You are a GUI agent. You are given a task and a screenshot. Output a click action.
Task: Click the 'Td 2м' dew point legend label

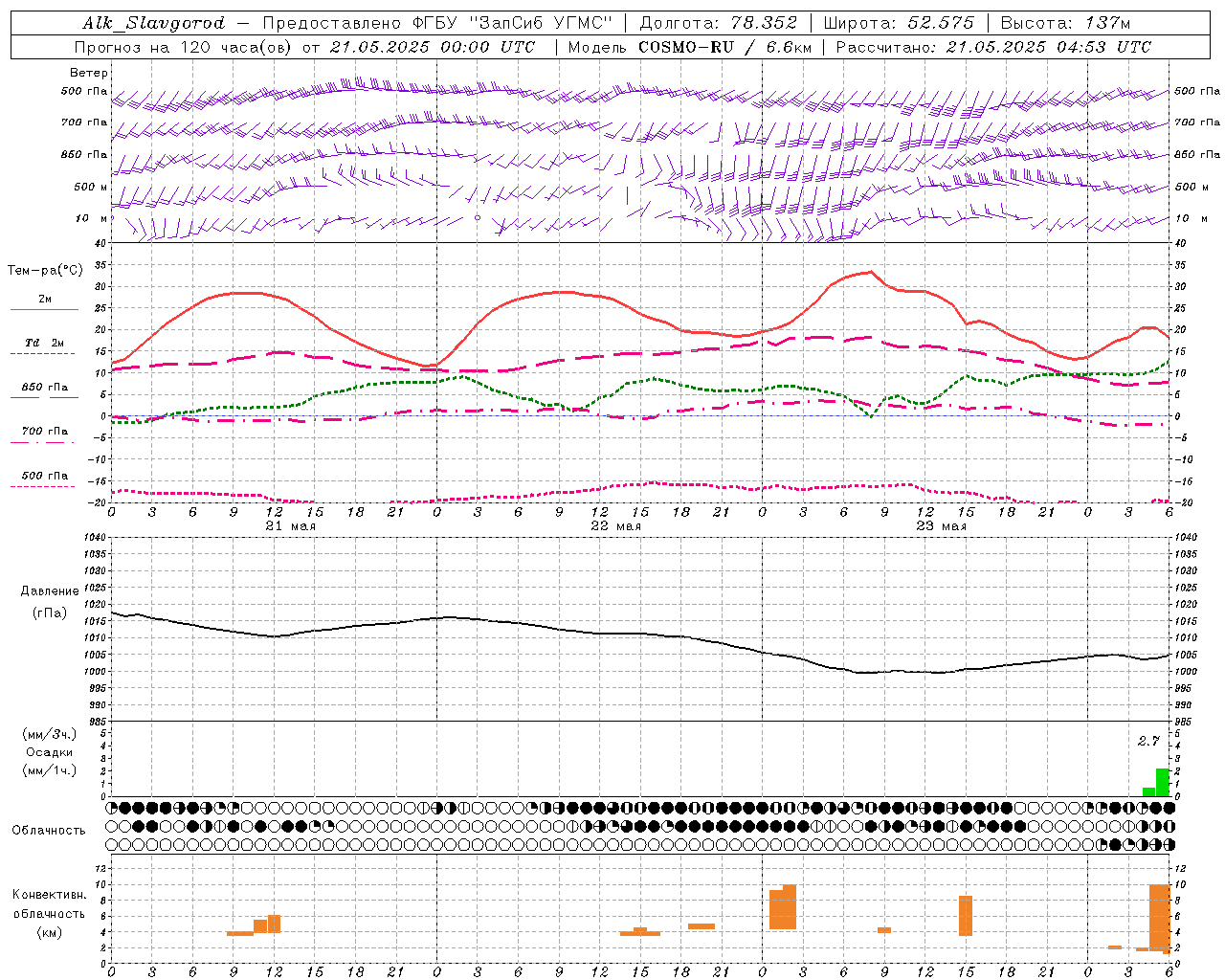[x=45, y=343]
